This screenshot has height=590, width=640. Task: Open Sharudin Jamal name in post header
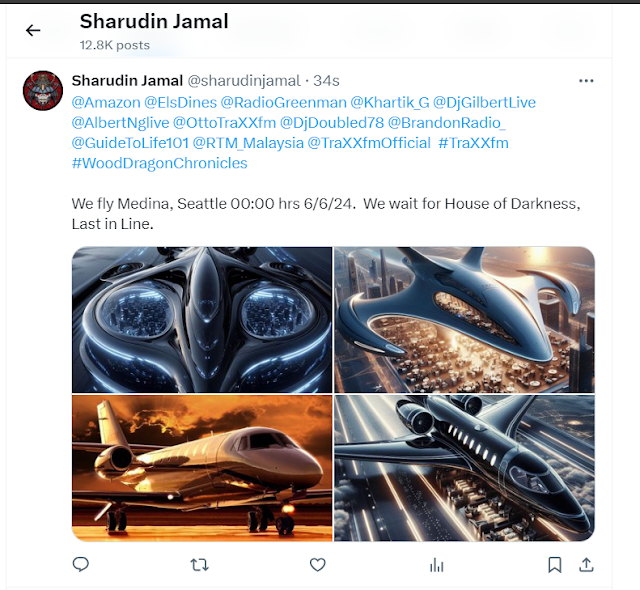(x=127, y=81)
